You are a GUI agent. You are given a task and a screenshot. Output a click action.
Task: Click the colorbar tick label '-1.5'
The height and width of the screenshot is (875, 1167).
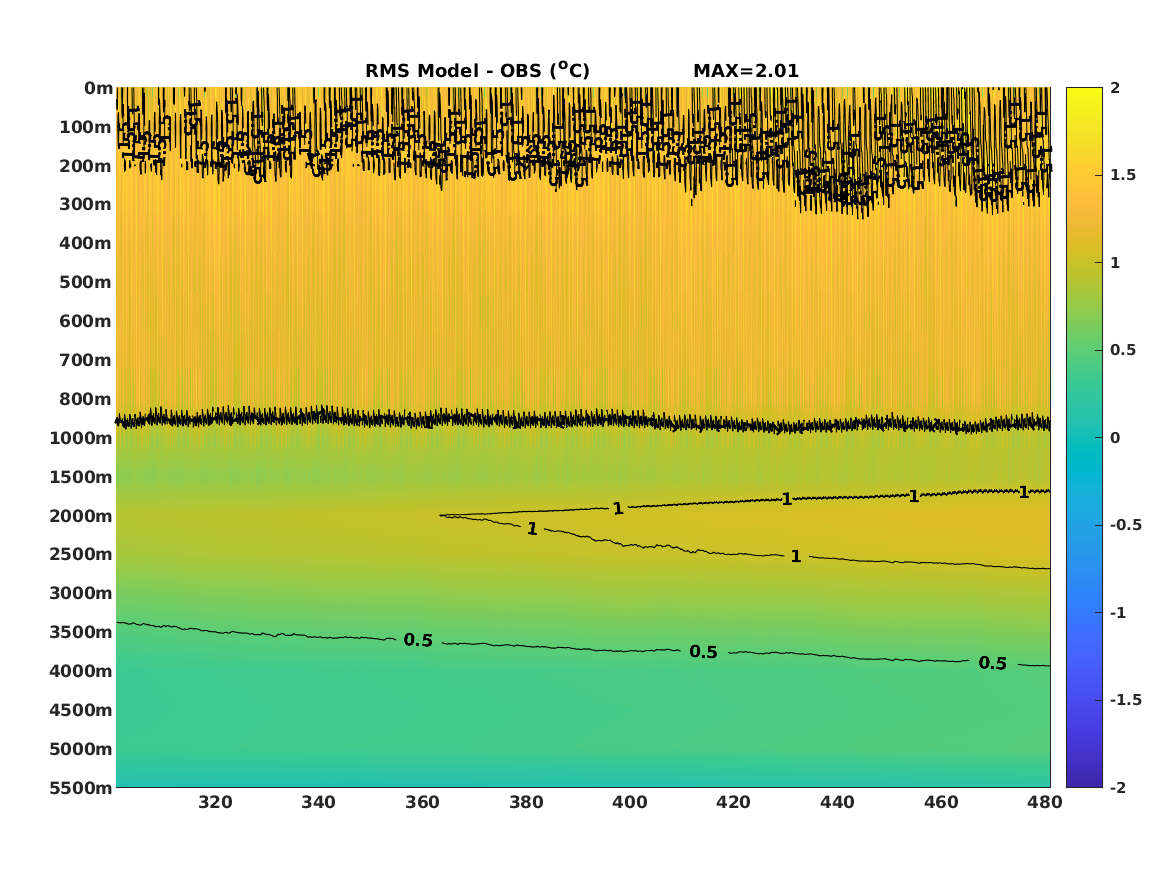pyautogui.click(x=1126, y=700)
